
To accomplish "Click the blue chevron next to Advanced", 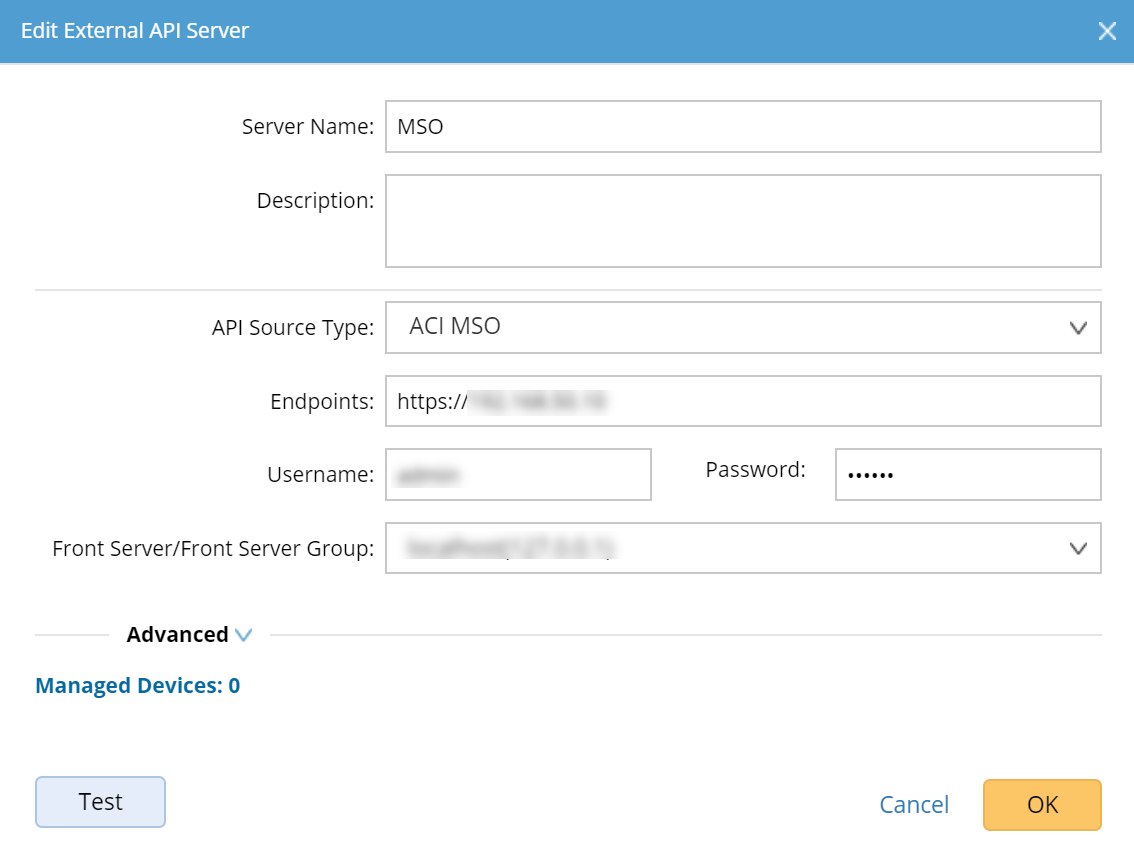I will (243, 635).
